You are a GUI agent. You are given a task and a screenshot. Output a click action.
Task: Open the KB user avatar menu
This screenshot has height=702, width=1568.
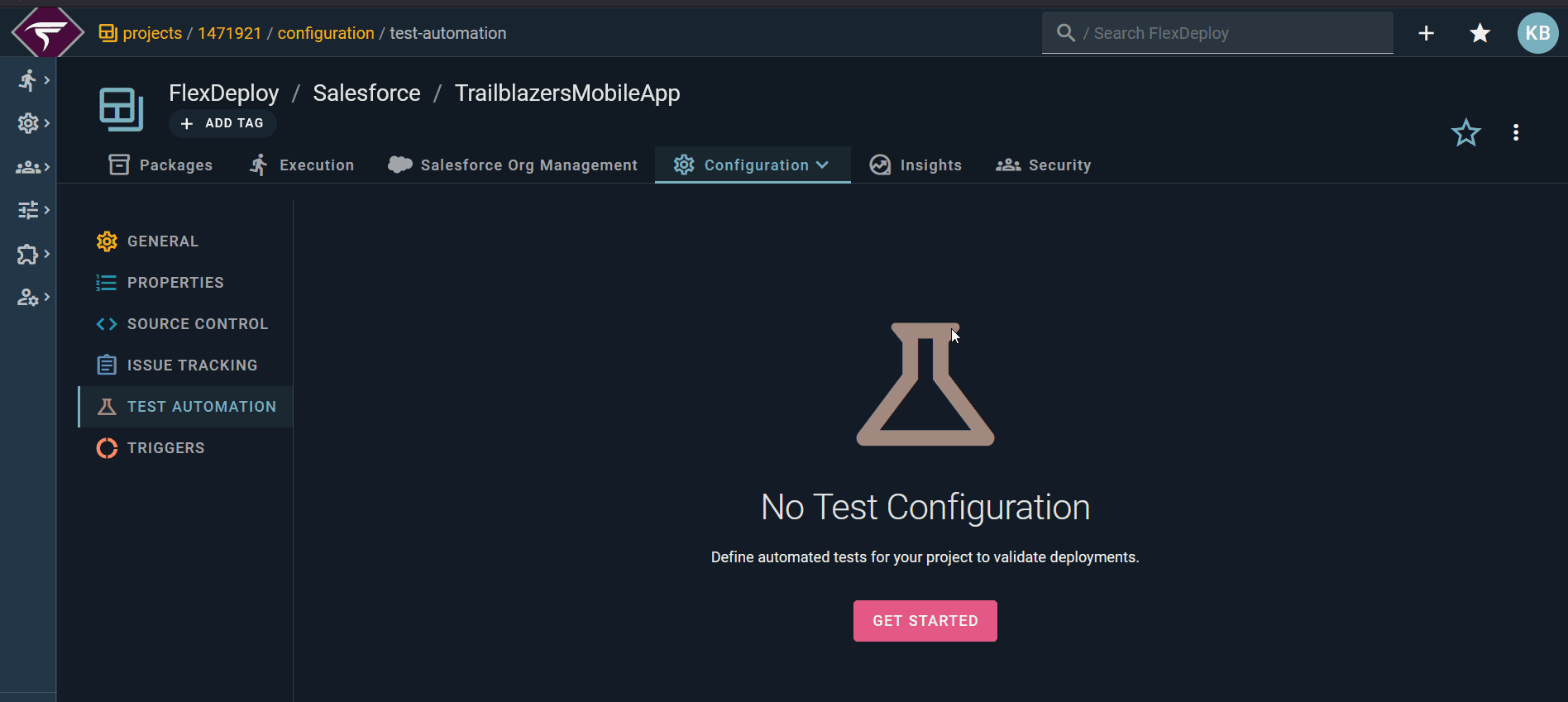tap(1537, 33)
